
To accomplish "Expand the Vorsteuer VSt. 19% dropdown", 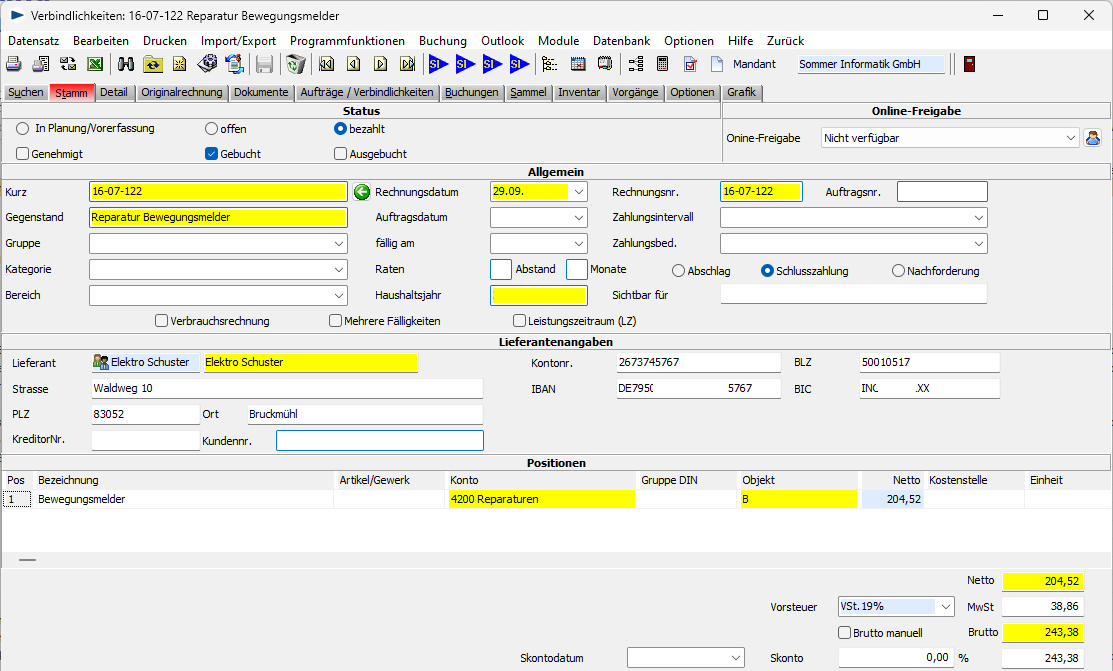I will click(x=946, y=606).
